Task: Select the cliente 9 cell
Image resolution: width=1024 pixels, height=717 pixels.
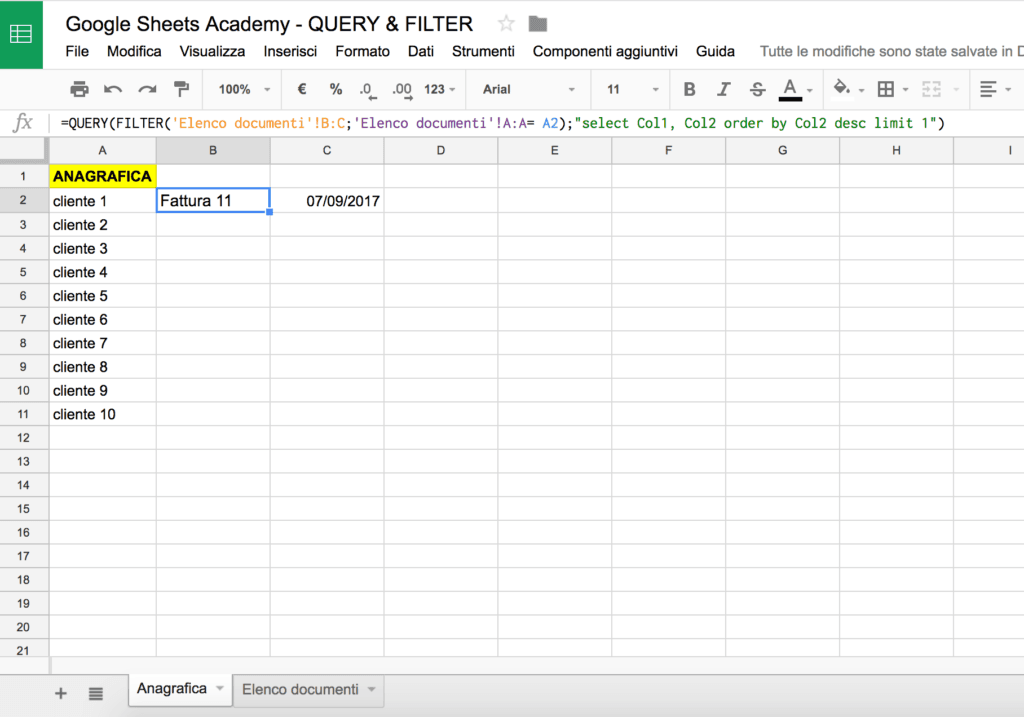Action: [103, 390]
